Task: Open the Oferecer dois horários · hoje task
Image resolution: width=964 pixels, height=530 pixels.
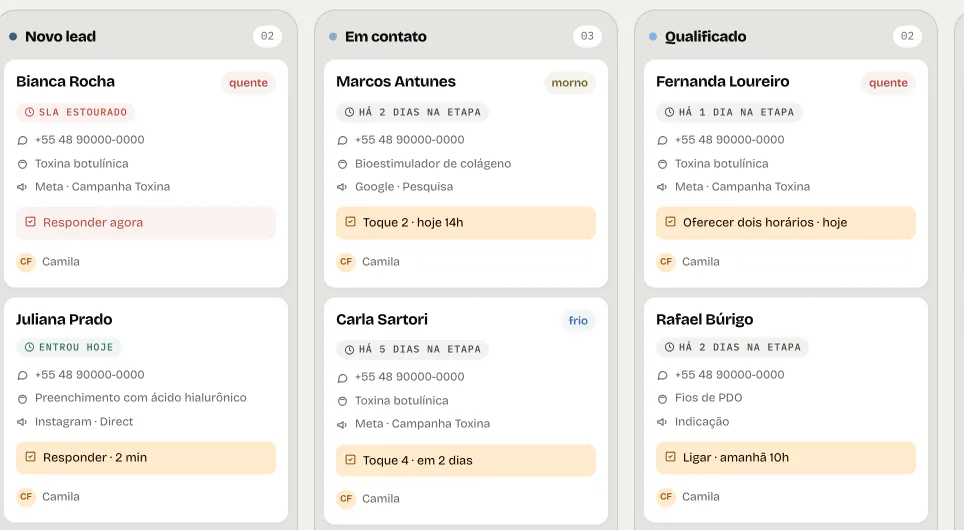Action: coord(786,223)
